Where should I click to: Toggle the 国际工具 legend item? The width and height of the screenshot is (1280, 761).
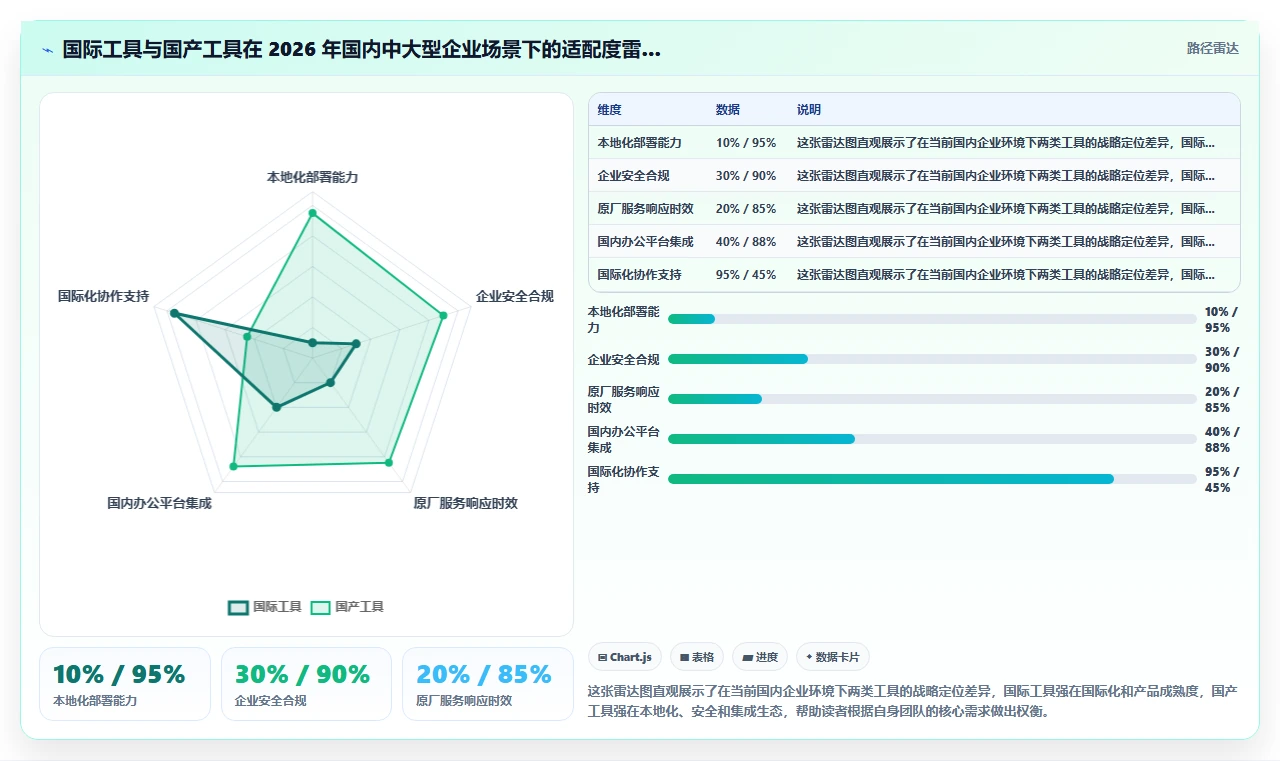click(x=265, y=607)
